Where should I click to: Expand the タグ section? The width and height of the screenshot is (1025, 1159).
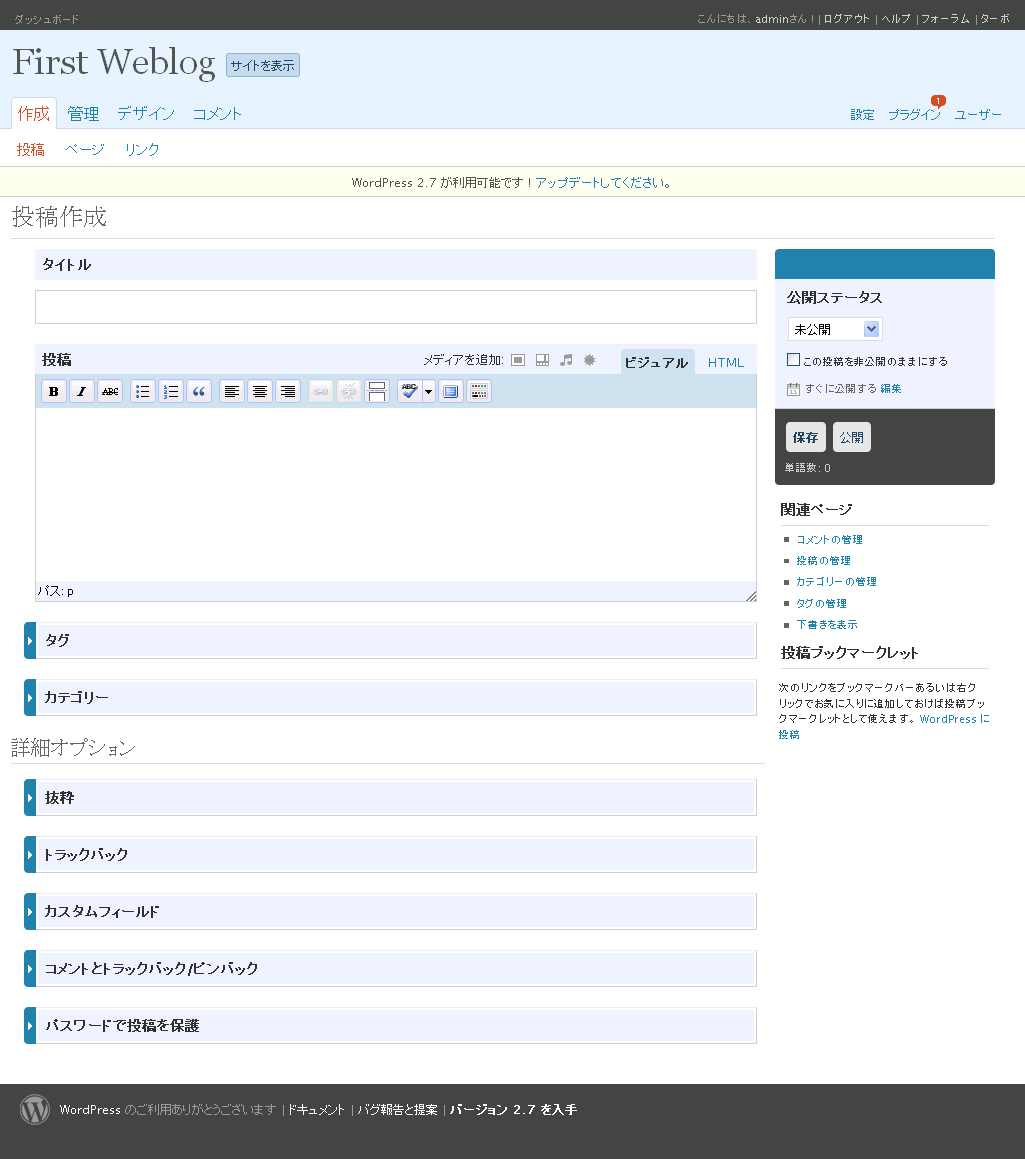coord(390,640)
